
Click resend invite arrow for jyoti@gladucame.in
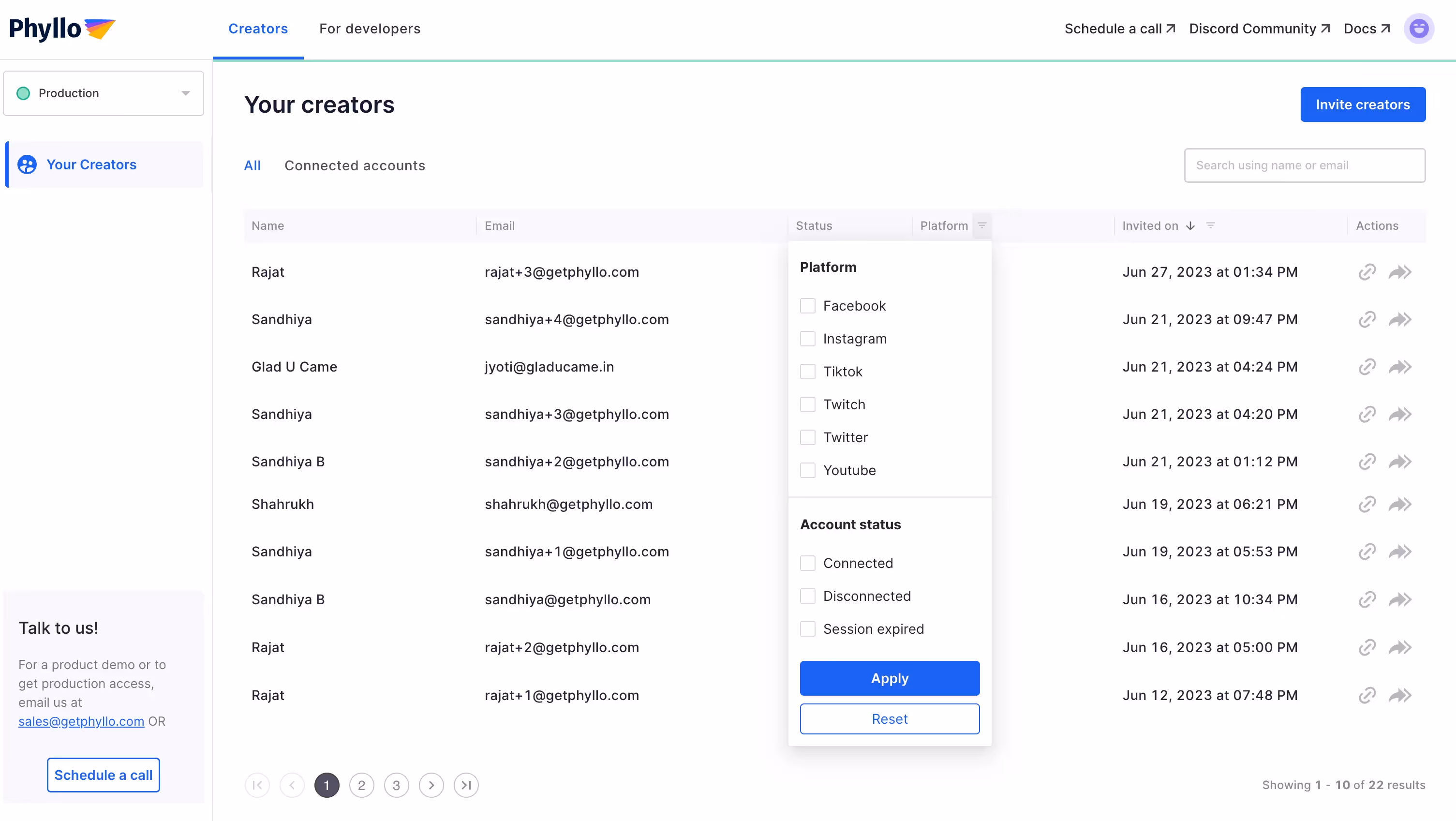tap(1400, 367)
